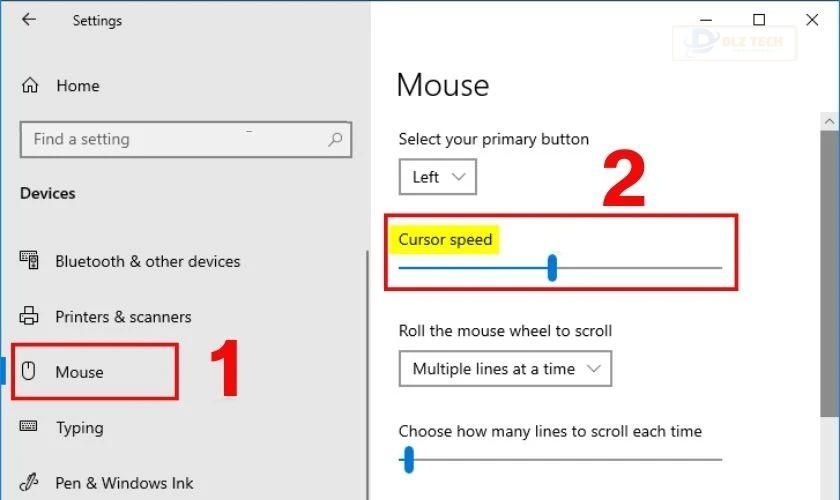Click the Mouse icon in sidebar
The image size is (840, 500).
point(28,372)
